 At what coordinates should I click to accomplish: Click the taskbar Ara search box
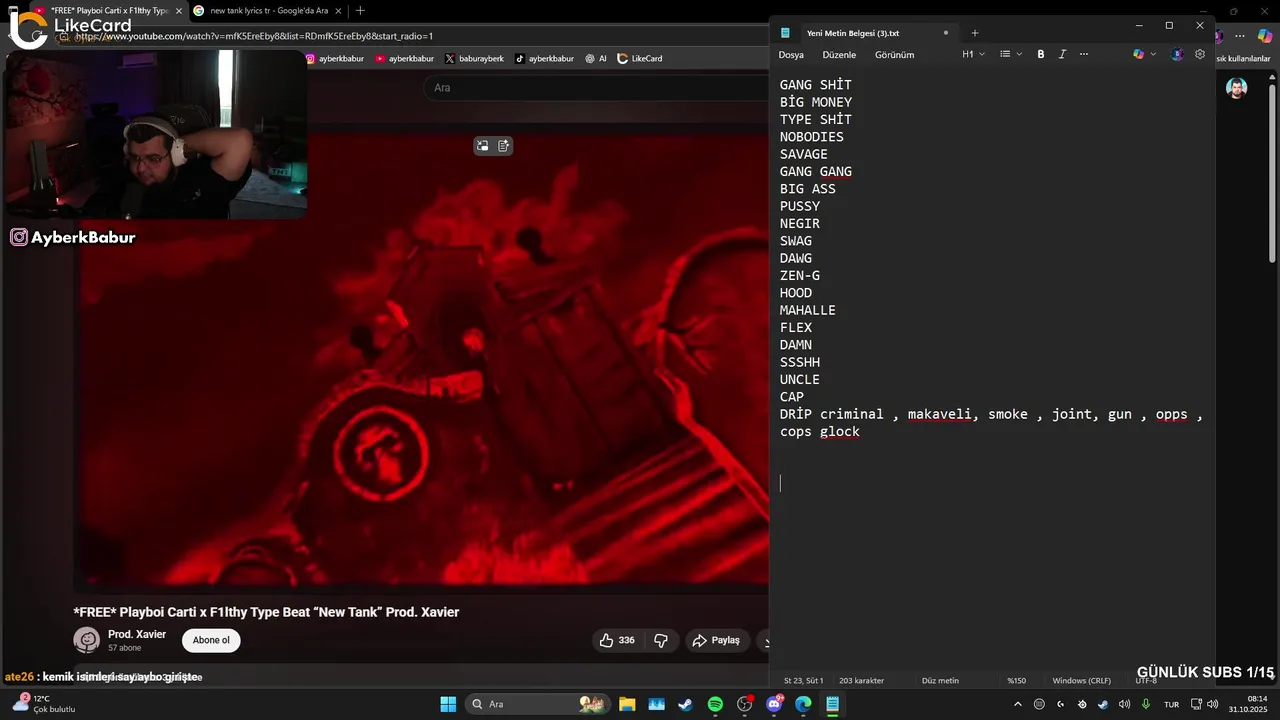coord(537,704)
